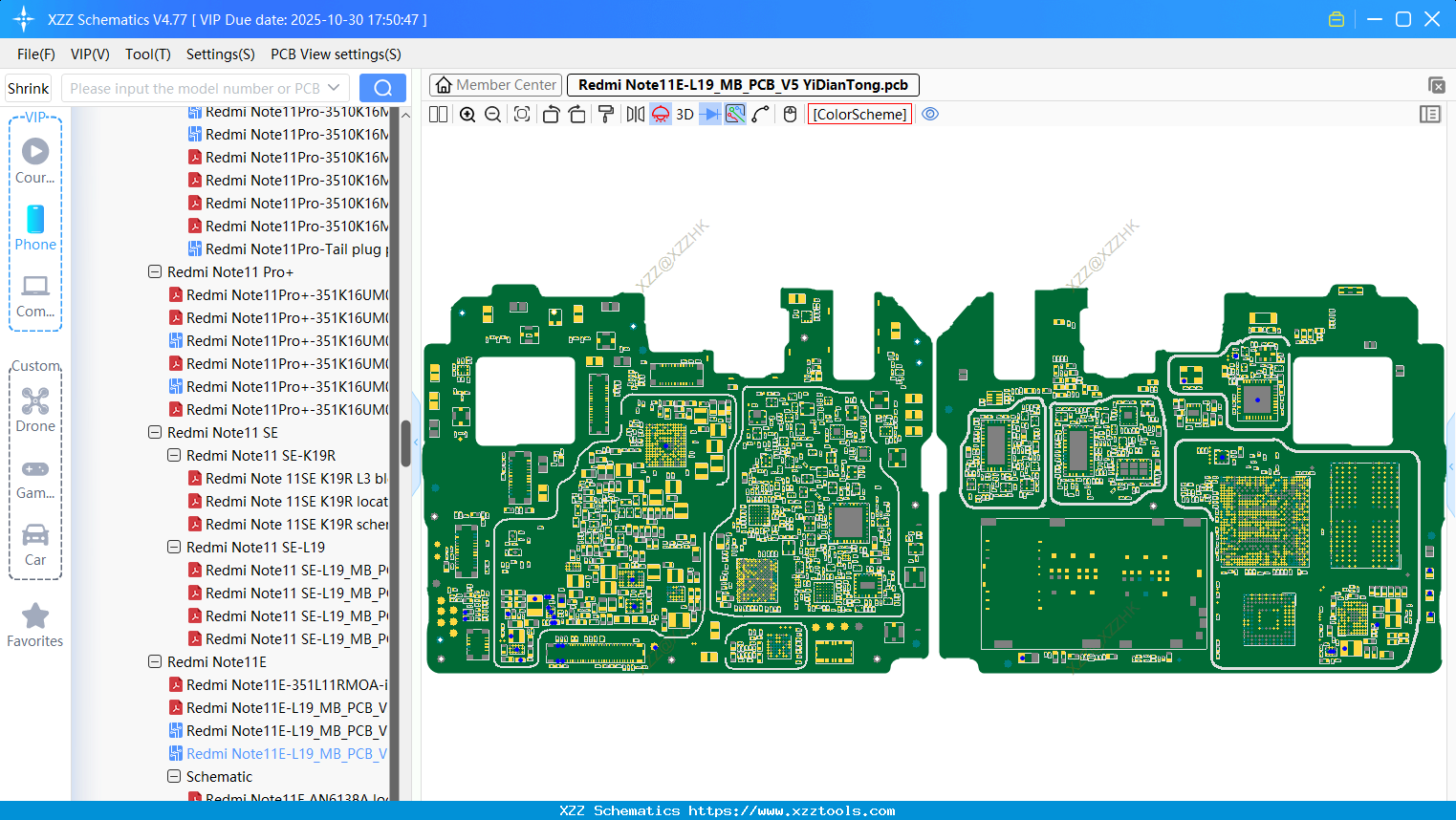1456x820 pixels.
Task: Collapse the Redmi Note11 Pro+ tree node
Action: [155, 271]
